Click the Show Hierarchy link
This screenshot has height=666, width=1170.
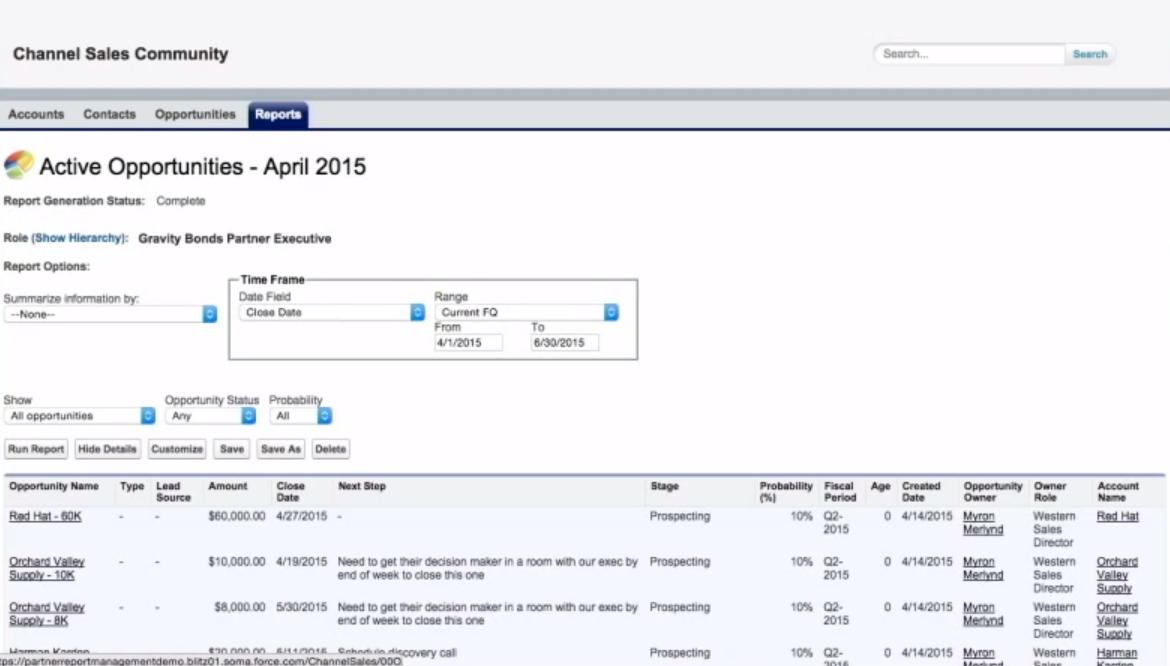[x=79, y=238]
